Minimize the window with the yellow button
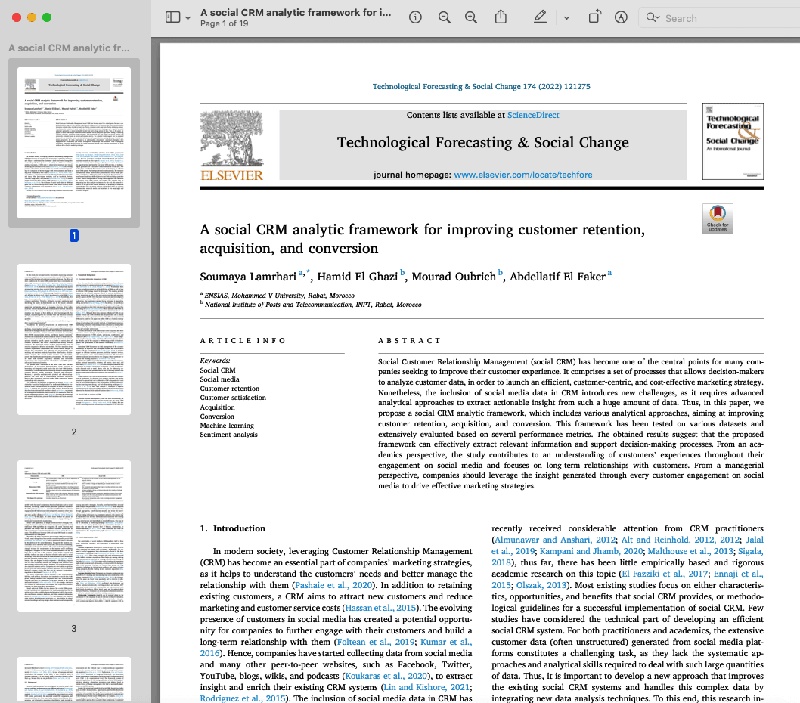Viewport: 800px width, 703px height. pyautogui.click(x=32, y=17)
